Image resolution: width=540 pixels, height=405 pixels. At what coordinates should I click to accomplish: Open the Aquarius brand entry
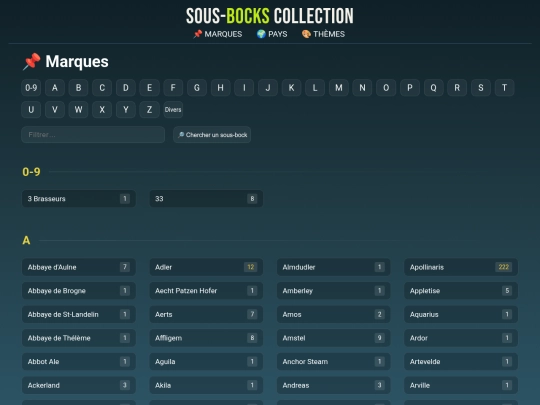pos(461,314)
